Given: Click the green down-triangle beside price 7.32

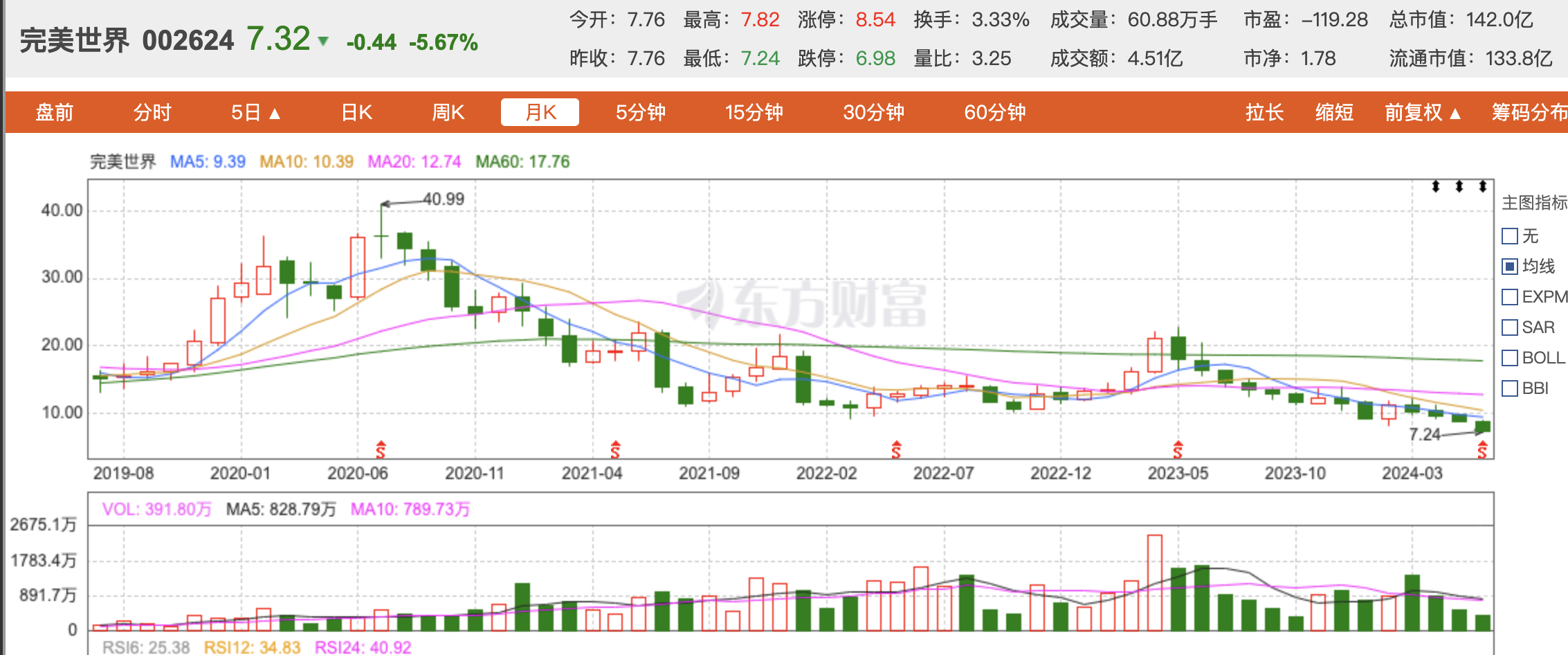Looking at the screenshot, I should click(322, 42).
